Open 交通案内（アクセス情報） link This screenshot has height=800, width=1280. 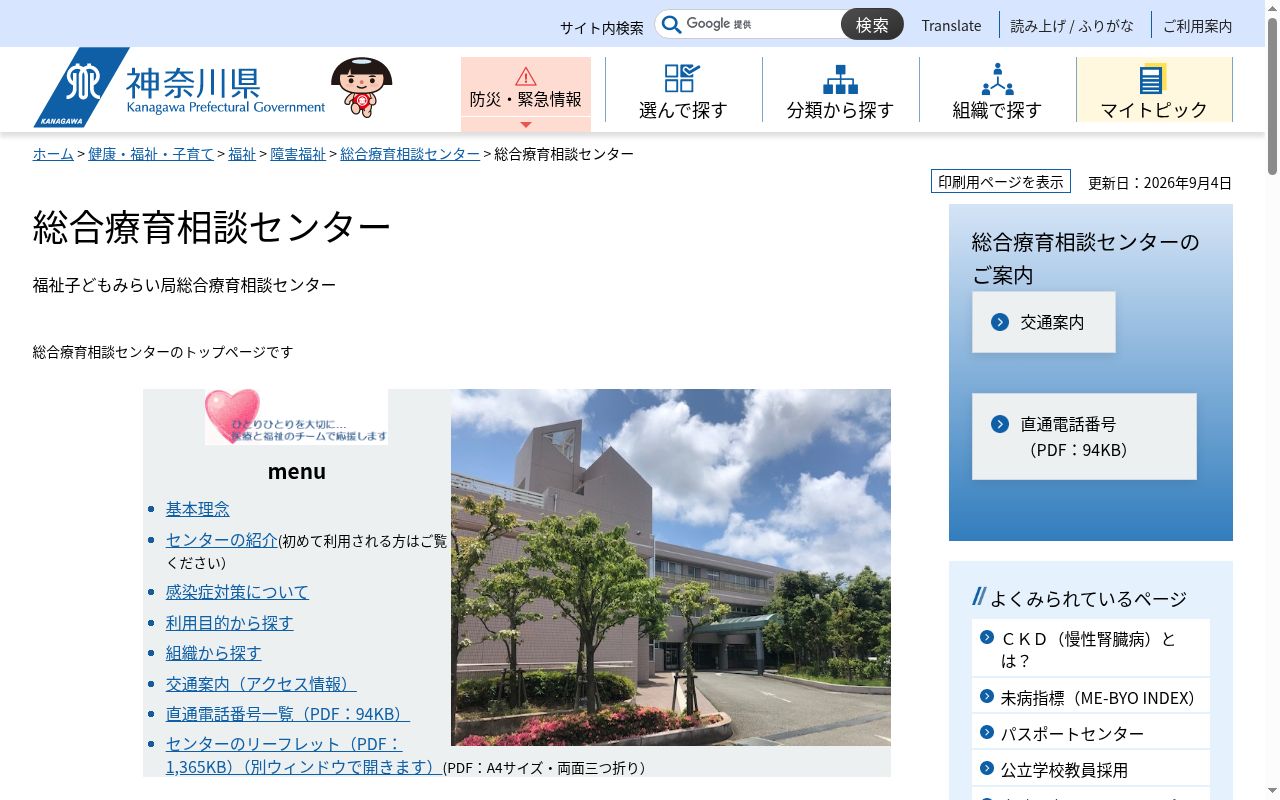tap(261, 684)
